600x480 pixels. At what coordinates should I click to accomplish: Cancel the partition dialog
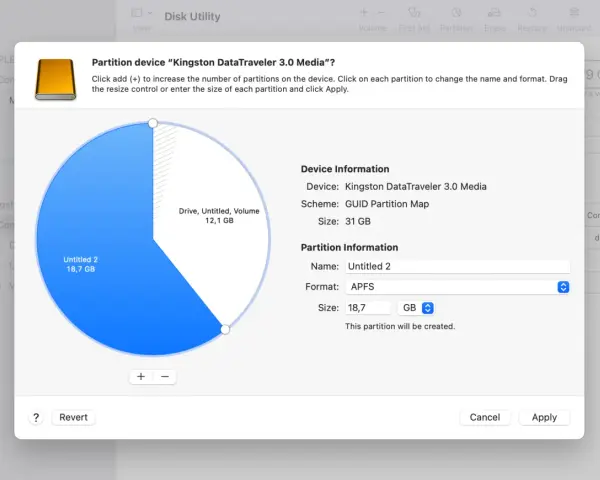click(x=485, y=417)
